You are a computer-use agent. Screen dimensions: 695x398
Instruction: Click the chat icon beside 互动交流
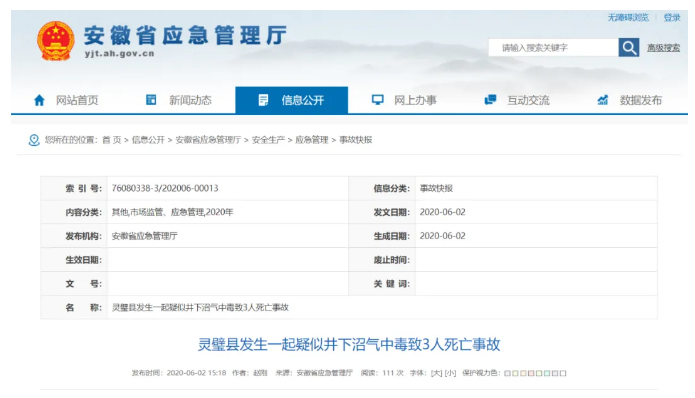(x=490, y=100)
